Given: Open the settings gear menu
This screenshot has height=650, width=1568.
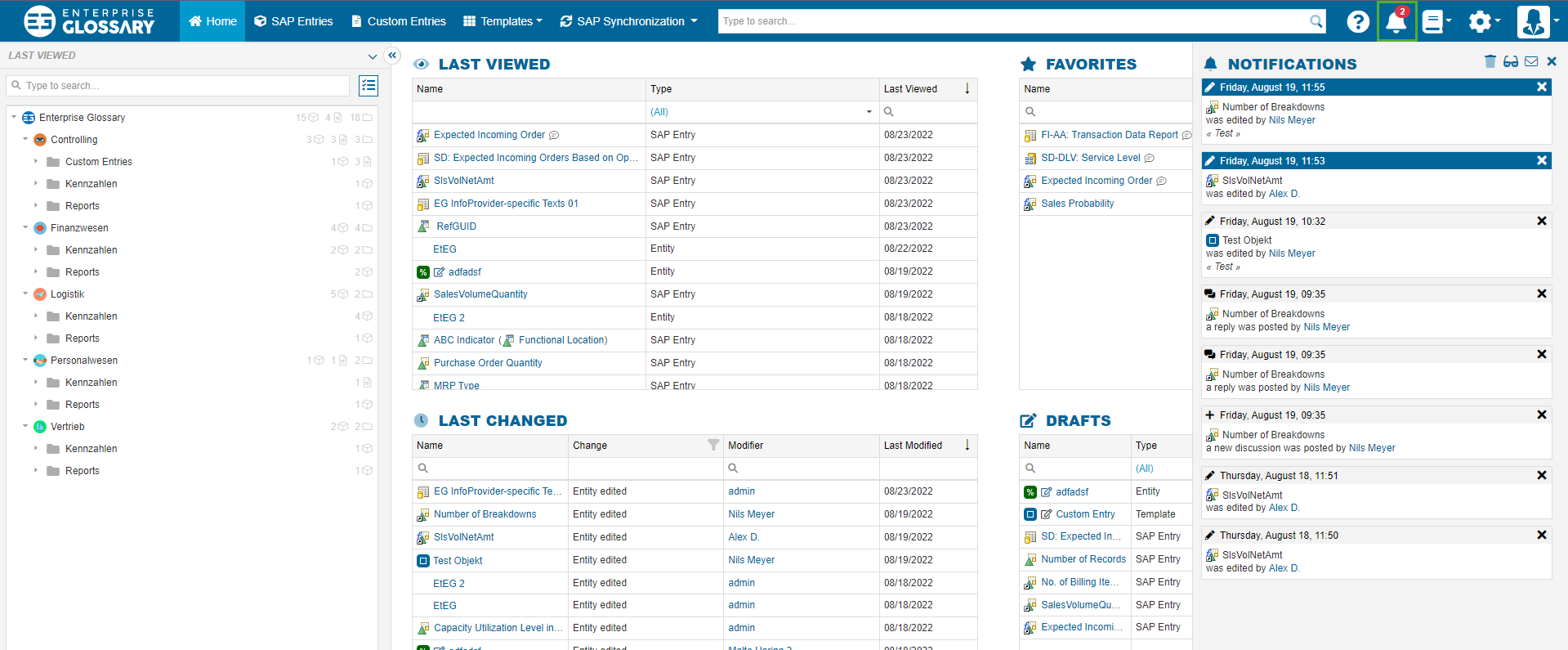Looking at the screenshot, I should pyautogui.click(x=1481, y=21).
